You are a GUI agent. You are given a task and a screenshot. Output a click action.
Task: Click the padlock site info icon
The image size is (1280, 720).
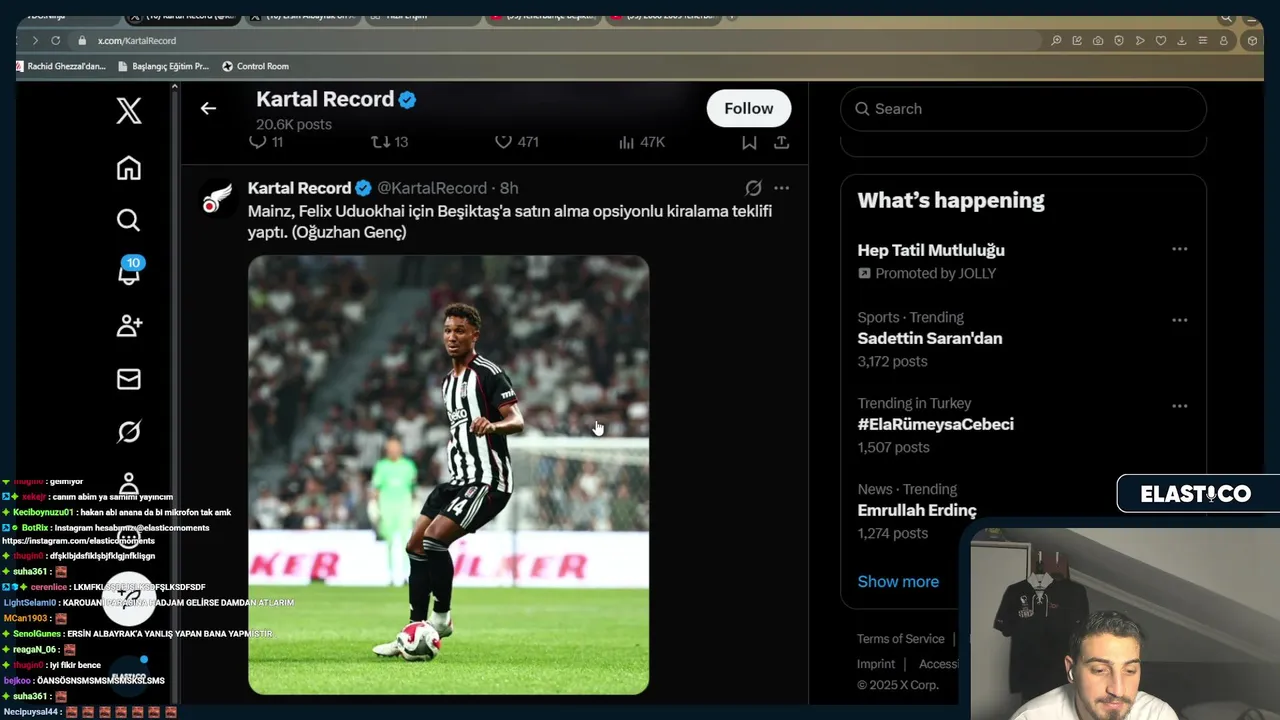click(x=82, y=41)
